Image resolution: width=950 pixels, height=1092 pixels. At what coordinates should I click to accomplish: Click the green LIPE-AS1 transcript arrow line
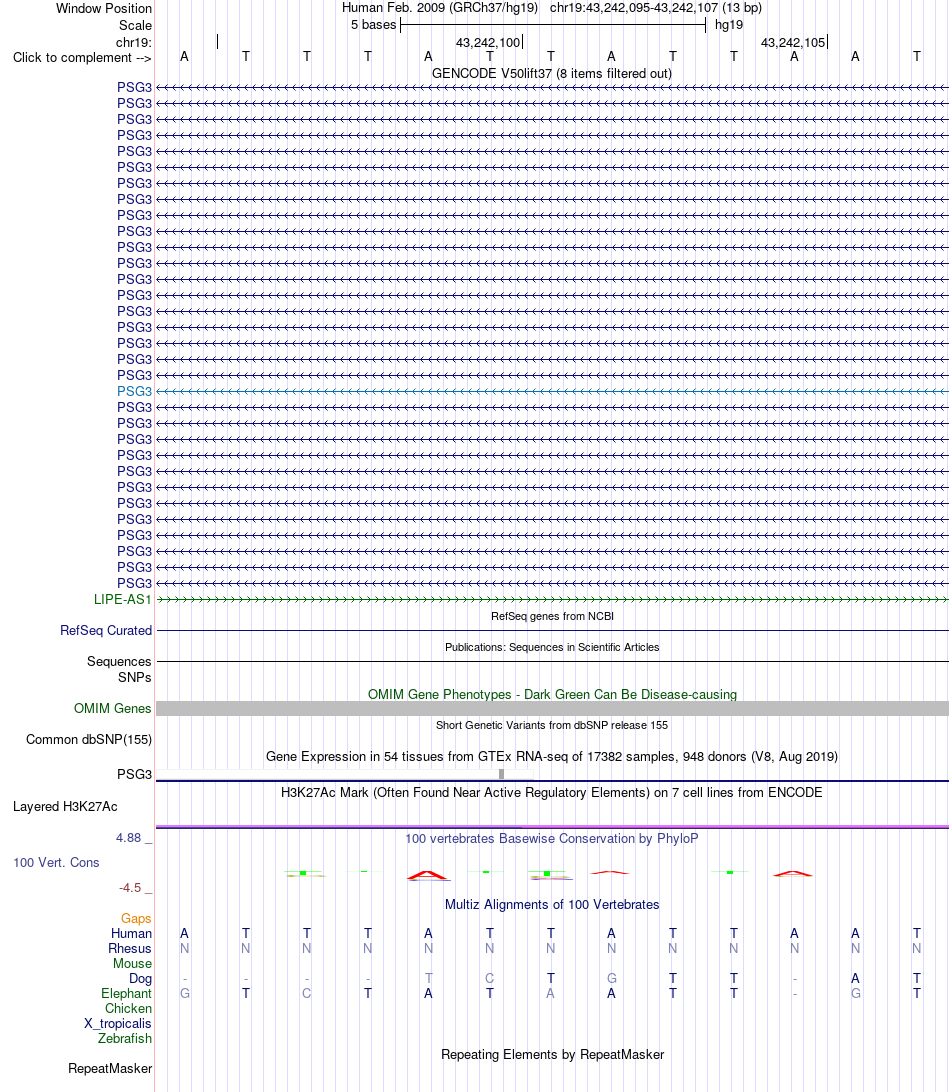click(x=552, y=600)
